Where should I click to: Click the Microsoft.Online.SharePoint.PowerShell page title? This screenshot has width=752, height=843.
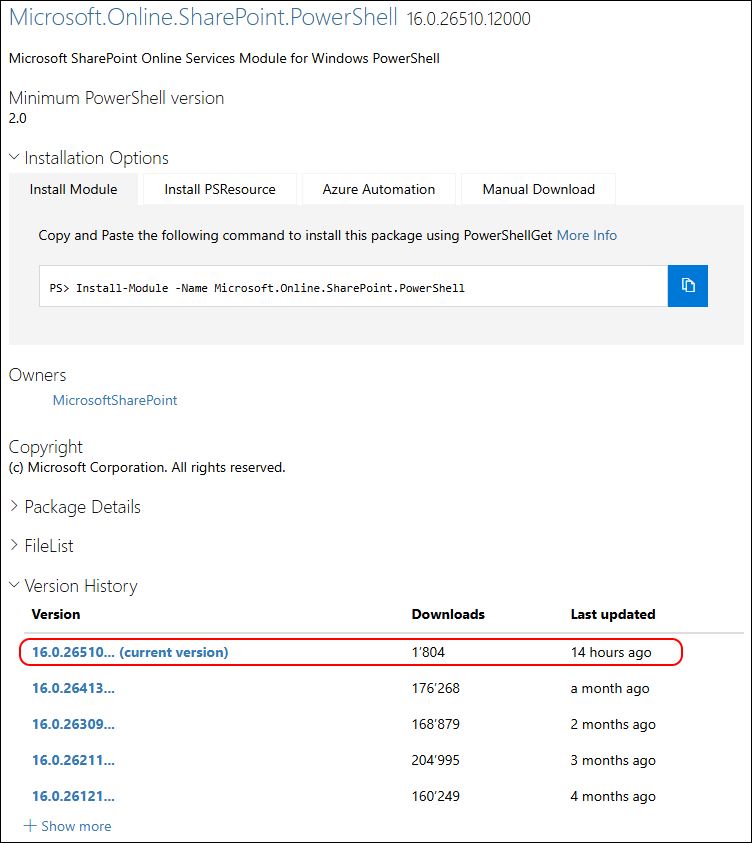203,17
